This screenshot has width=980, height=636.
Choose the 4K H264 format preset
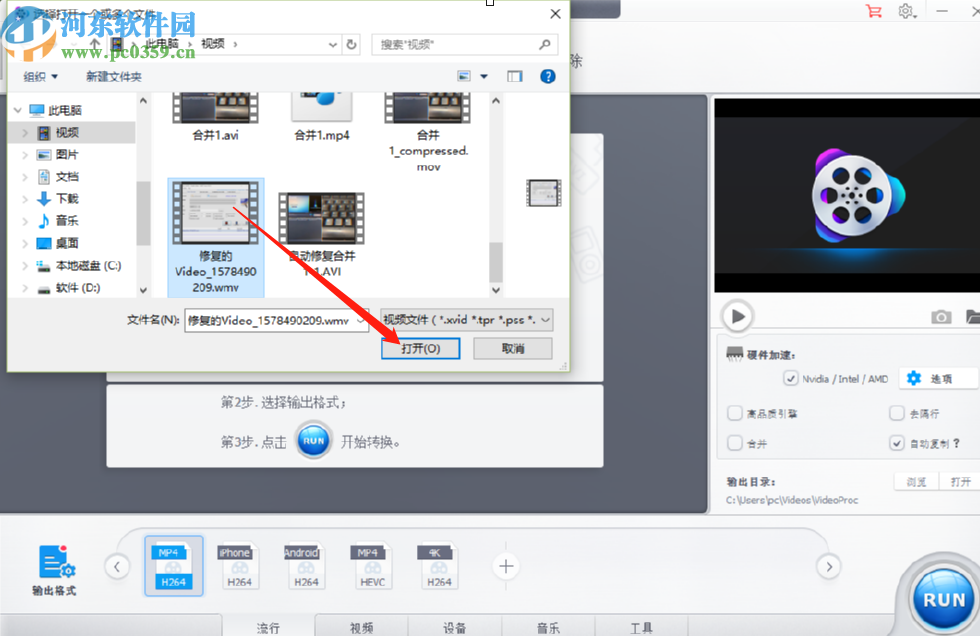click(x=439, y=566)
